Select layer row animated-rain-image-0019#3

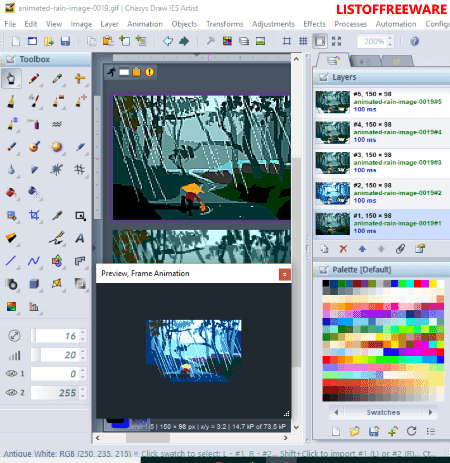[x=381, y=163]
